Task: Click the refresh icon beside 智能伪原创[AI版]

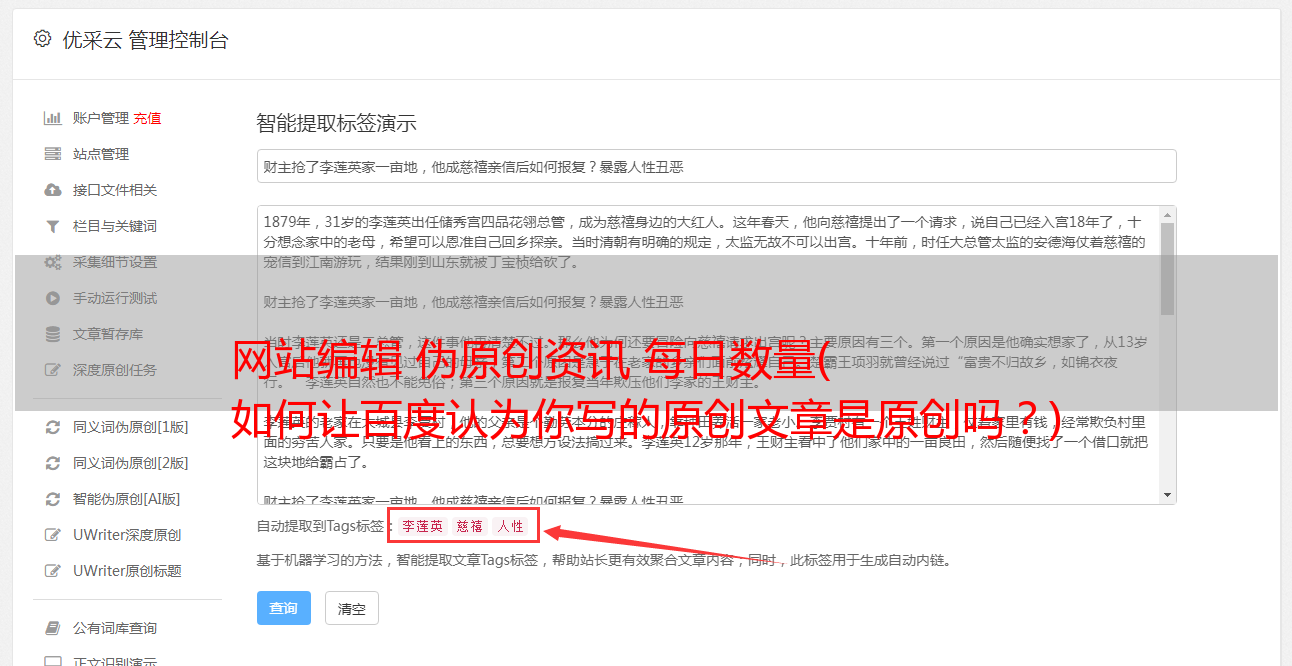Action: [x=53, y=499]
